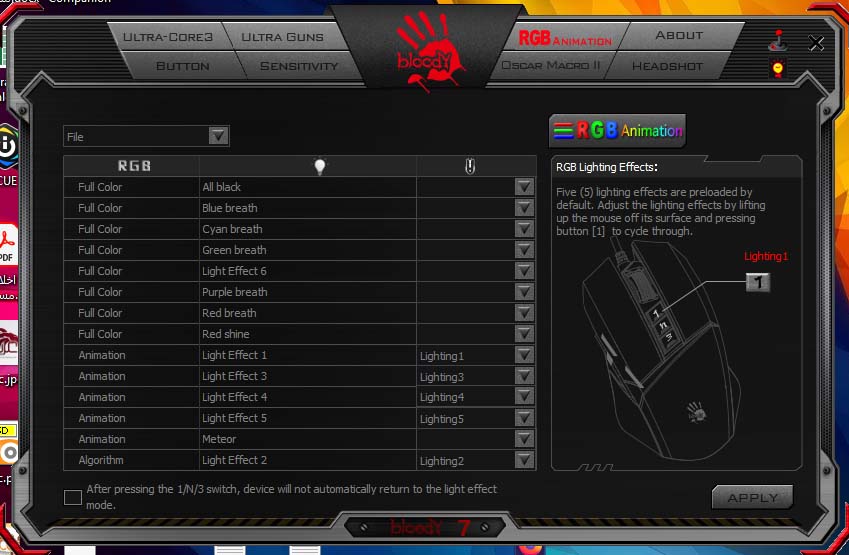Expand the Lighting2 dropdown for Light Effect 2
The height and width of the screenshot is (555, 849).
coord(524,460)
